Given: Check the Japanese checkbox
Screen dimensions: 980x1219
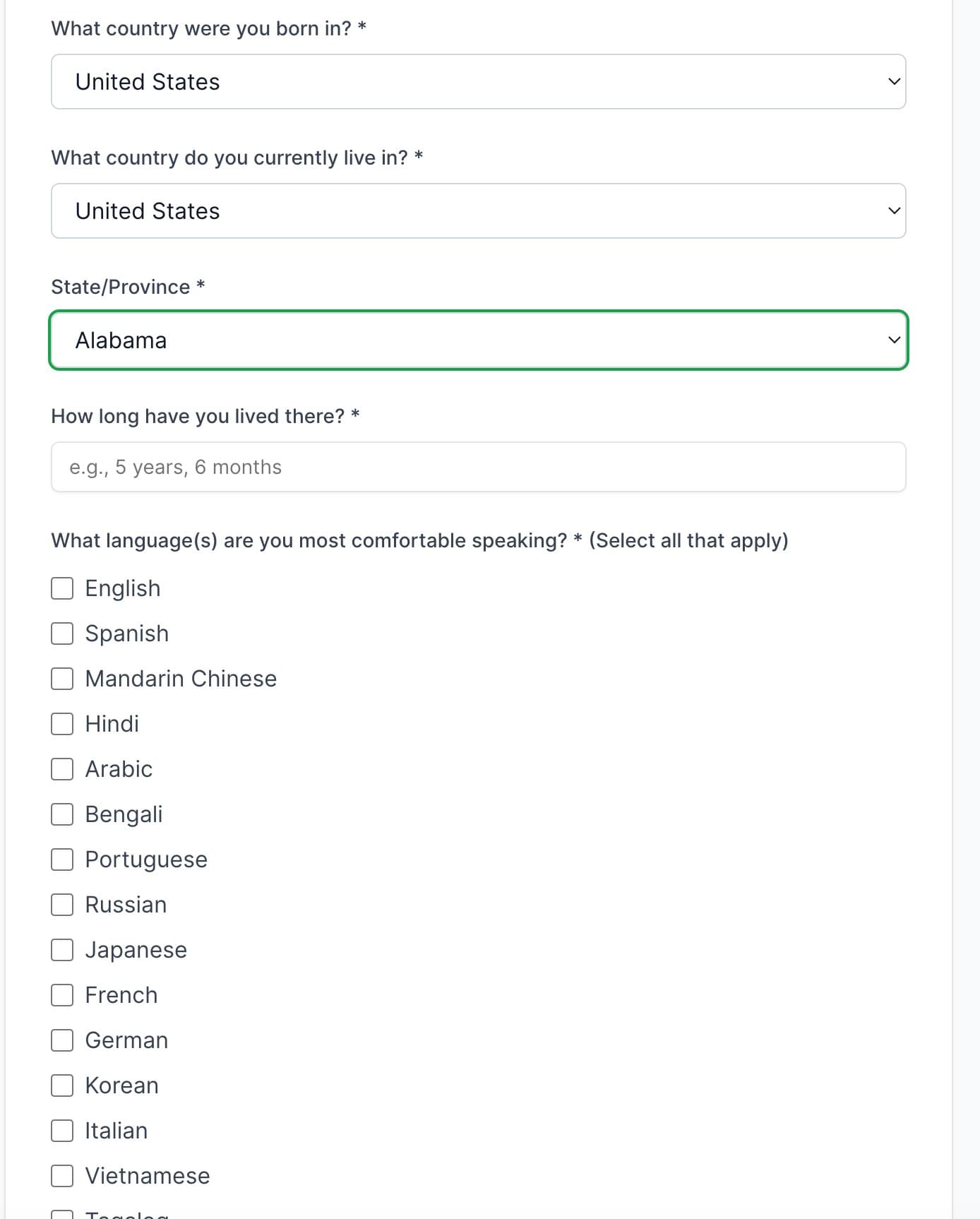Looking at the screenshot, I should click(62, 950).
